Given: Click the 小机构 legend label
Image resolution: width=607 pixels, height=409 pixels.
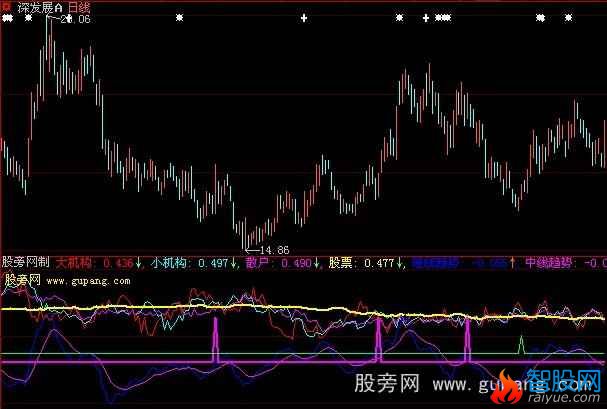Looking at the screenshot, I should point(170,263).
